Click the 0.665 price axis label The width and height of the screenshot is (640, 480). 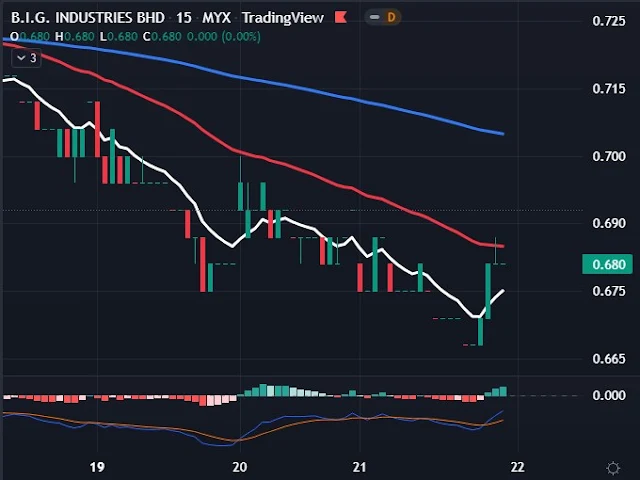pos(609,359)
